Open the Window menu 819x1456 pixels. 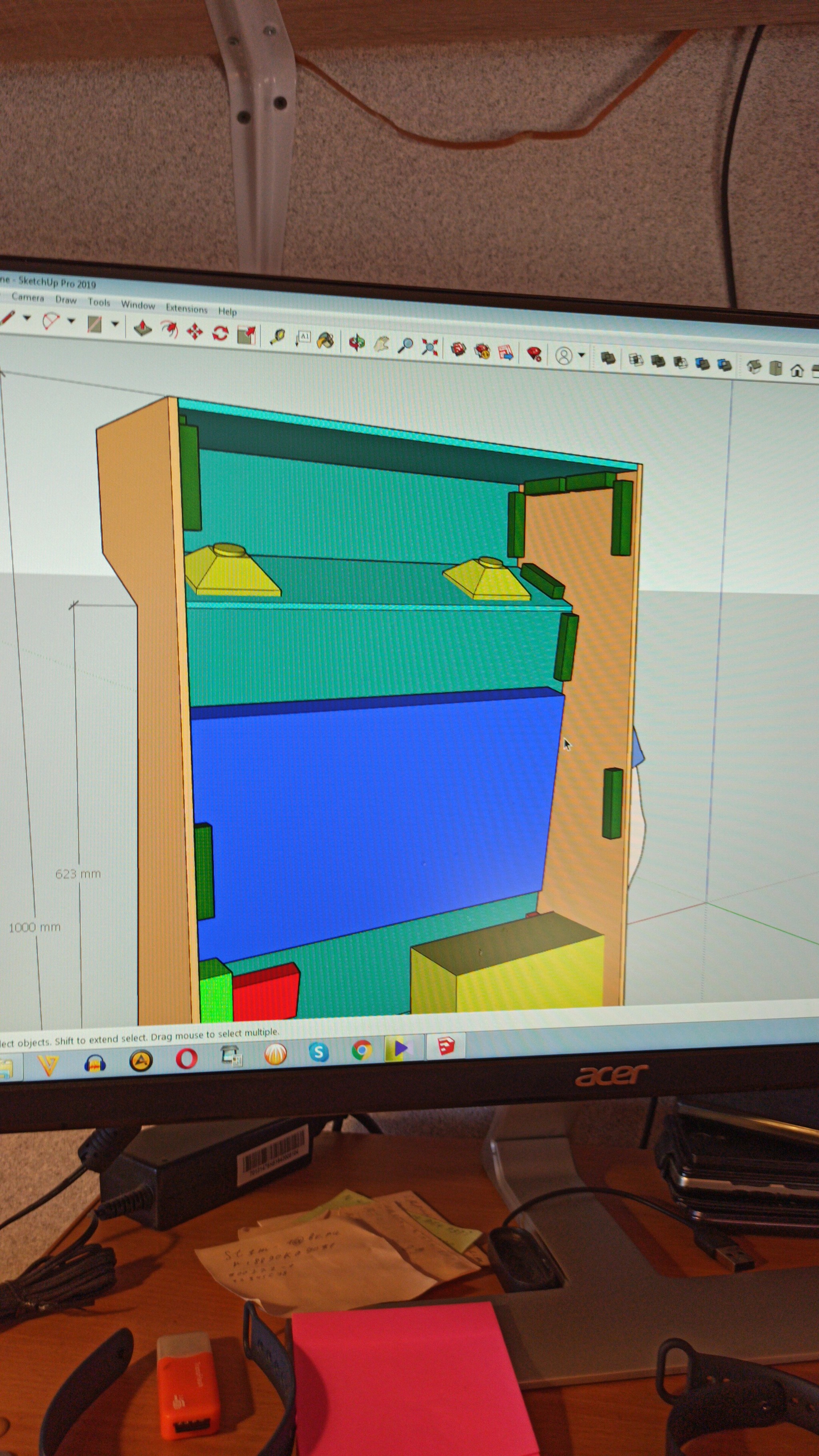[138, 305]
